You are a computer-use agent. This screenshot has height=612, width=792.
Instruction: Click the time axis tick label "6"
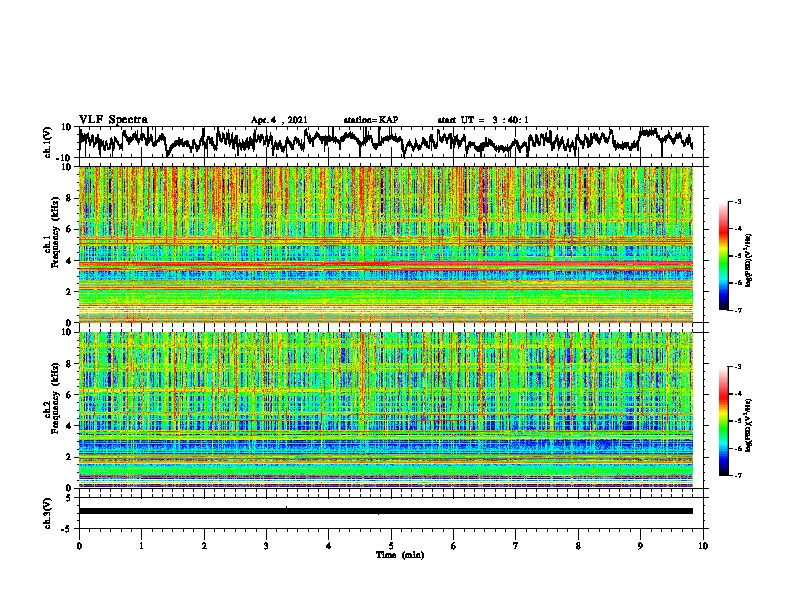pos(454,546)
